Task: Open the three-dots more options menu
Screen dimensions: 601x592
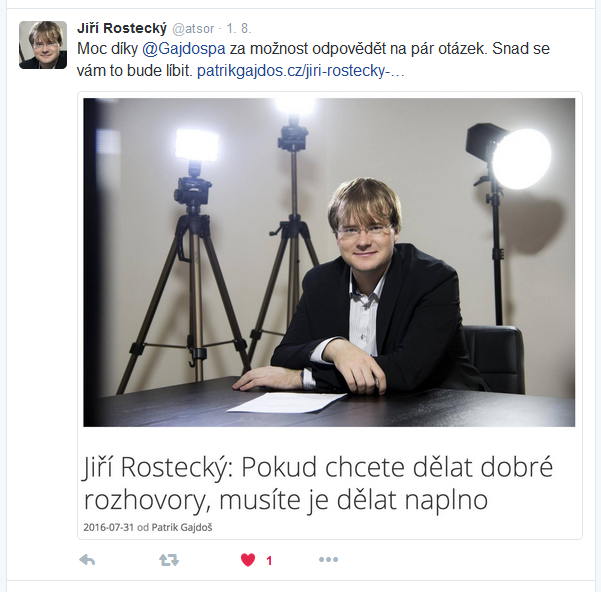Action: tap(328, 560)
